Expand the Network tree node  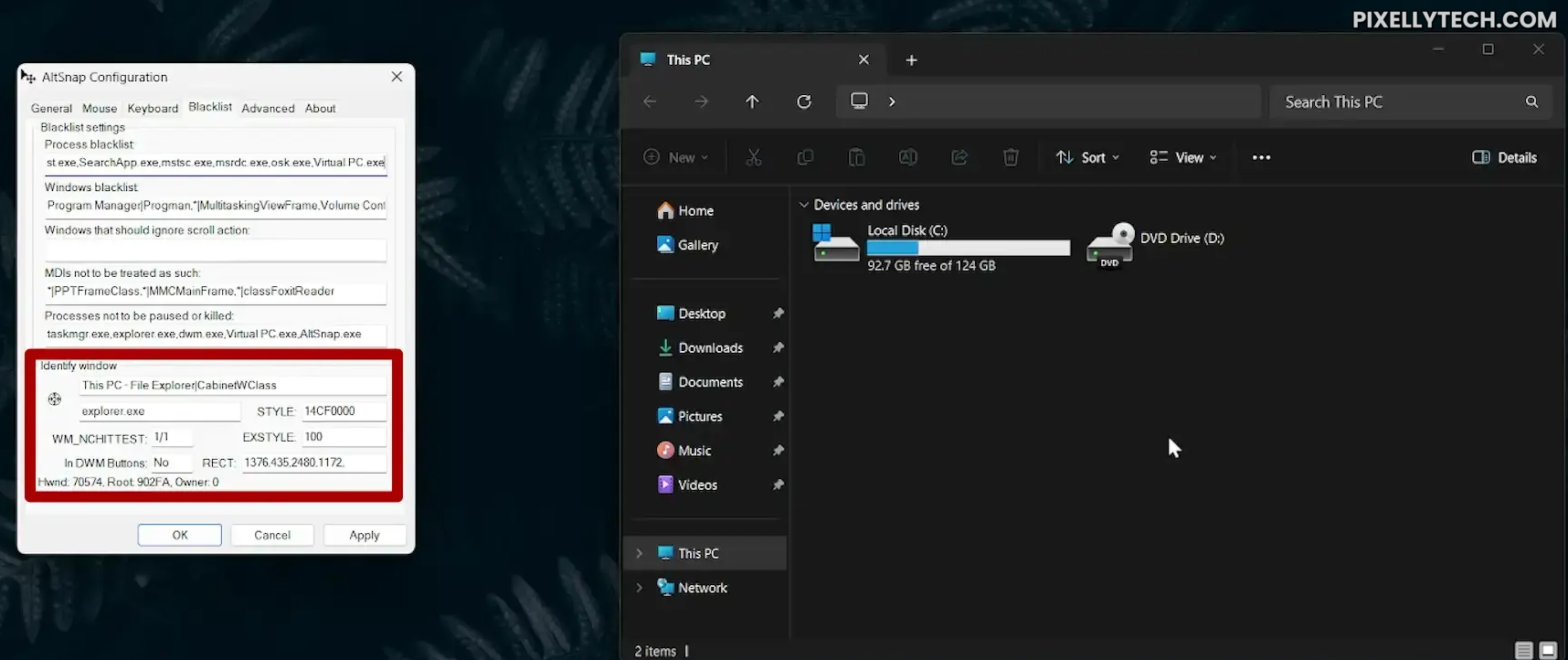[x=640, y=588]
